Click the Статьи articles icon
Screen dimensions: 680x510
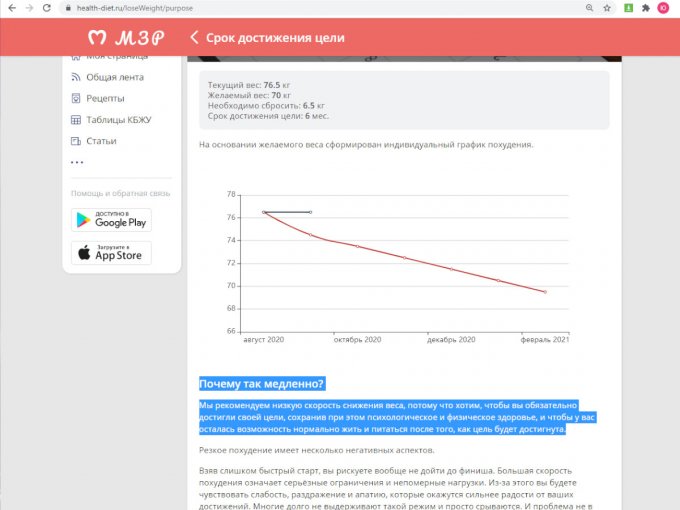click(x=77, y=141)
